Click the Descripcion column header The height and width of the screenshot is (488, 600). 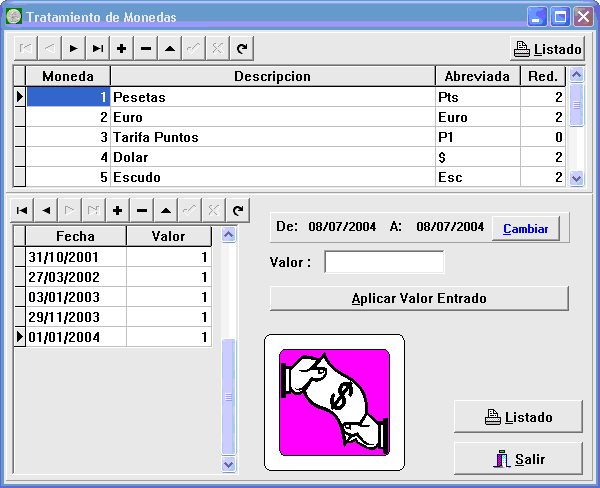click(272, 77)
